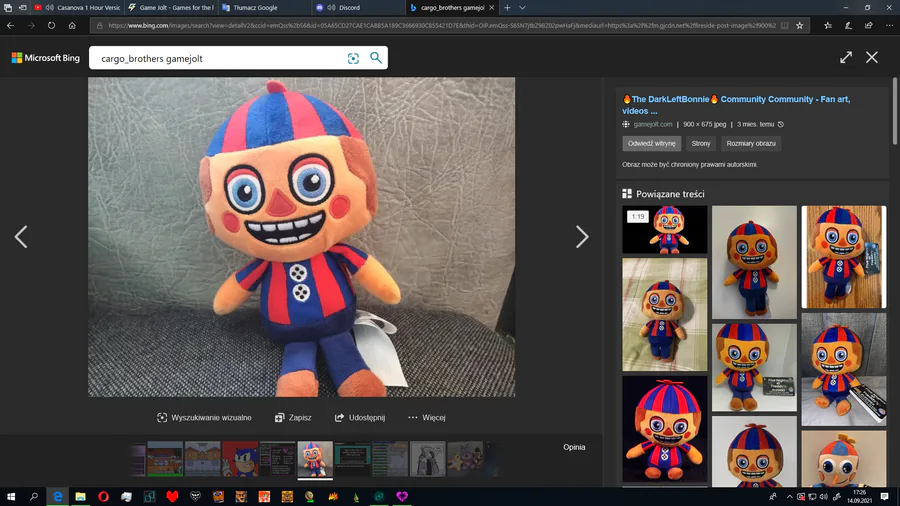The width and height of the screenshot is (900, 506).
Task: Click Wyszukiwanie wizualne below the image
Action: (204, 418)
